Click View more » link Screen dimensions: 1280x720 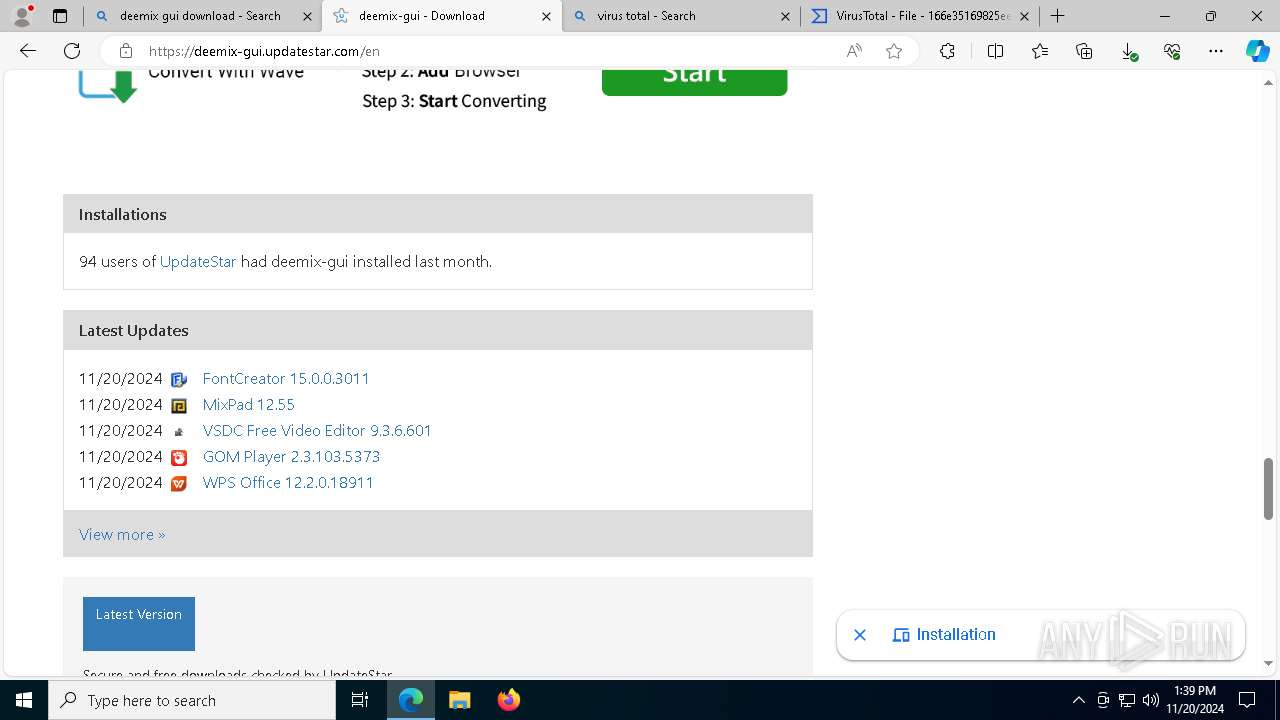[x=122, y=535]
